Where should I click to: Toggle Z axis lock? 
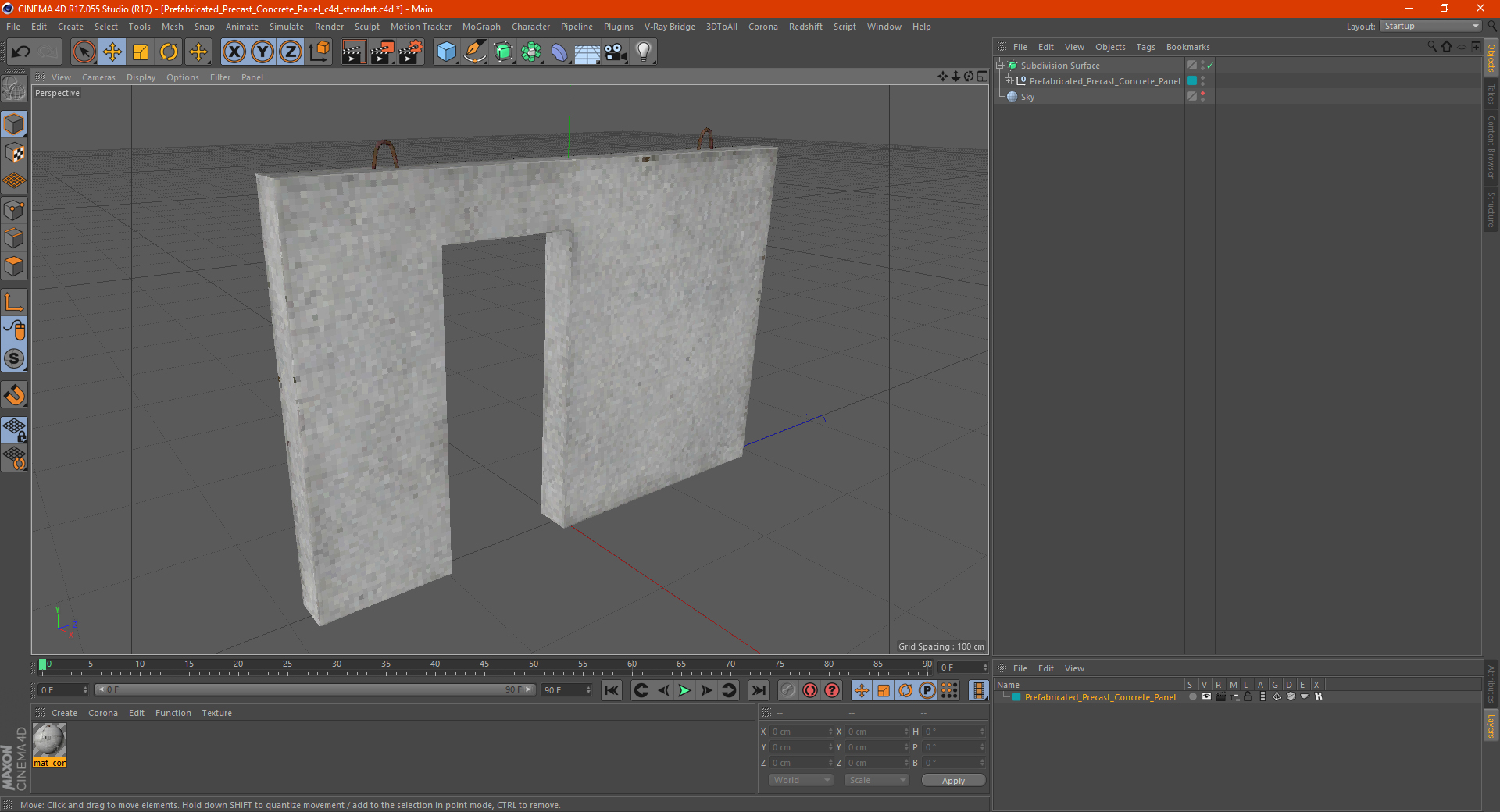tap(291, 52)
